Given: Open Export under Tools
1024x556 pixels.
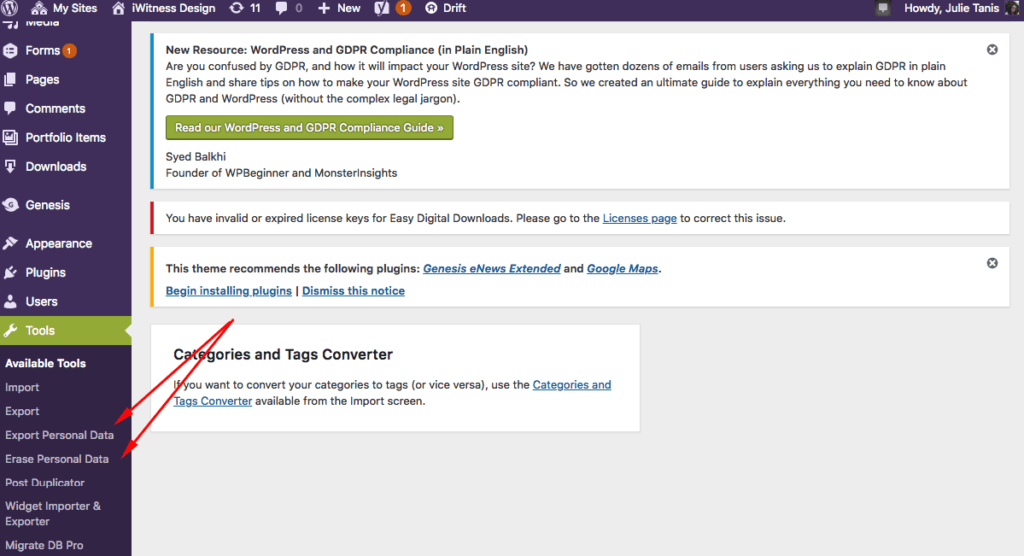Looking at the screenshot, I should (x=22, y=411).
